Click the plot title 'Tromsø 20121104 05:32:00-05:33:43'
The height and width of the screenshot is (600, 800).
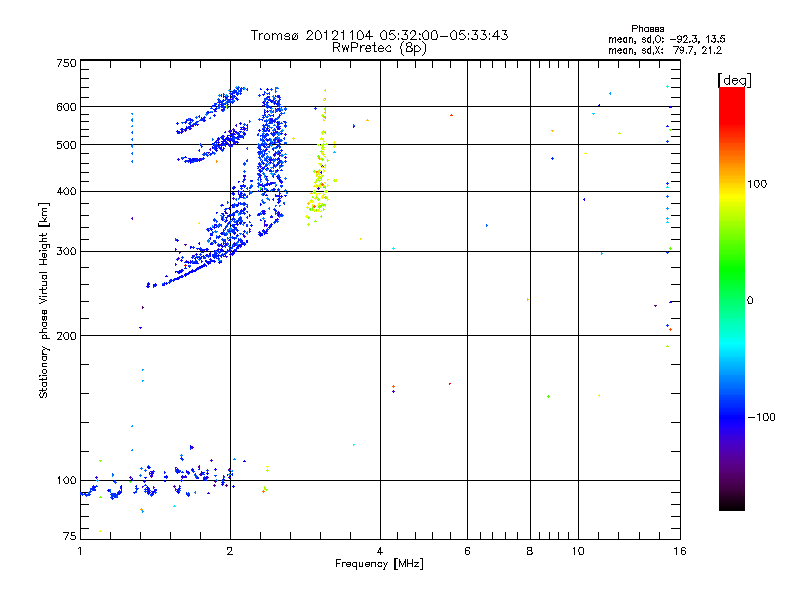coord(379,35)
